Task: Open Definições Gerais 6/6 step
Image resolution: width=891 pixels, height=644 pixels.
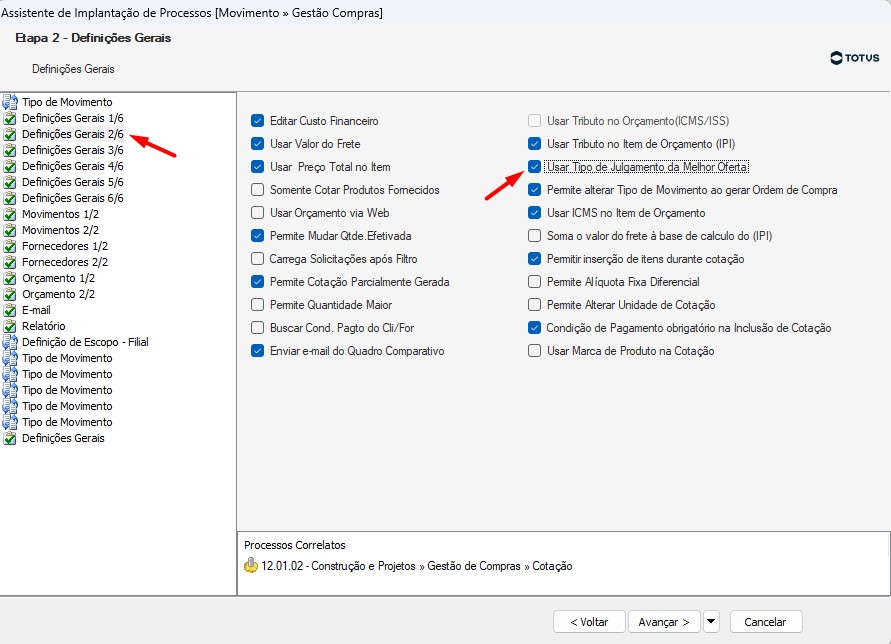Action: tap(72, 198)
